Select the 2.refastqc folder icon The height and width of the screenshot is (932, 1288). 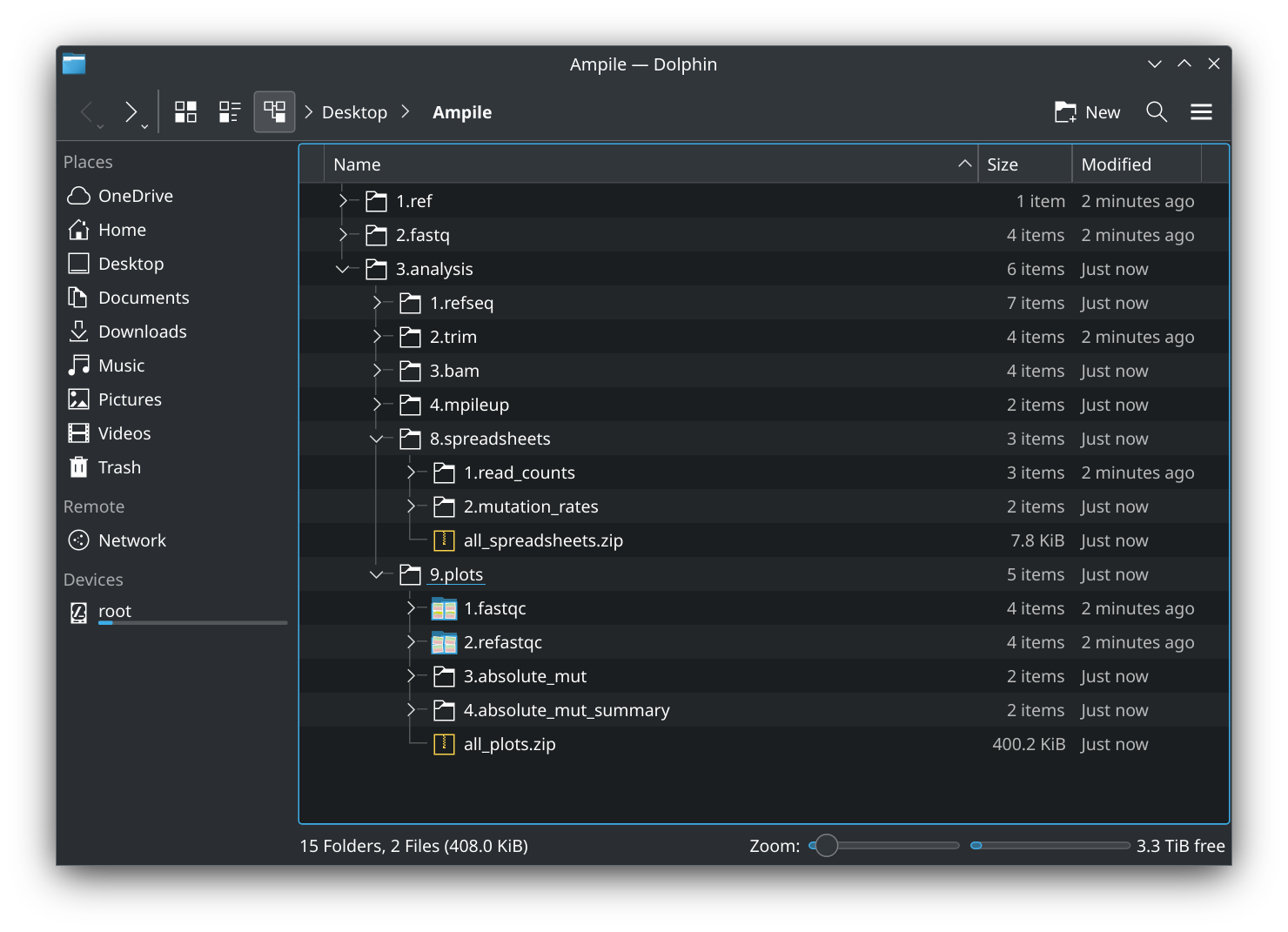click(x=444, y=642)
